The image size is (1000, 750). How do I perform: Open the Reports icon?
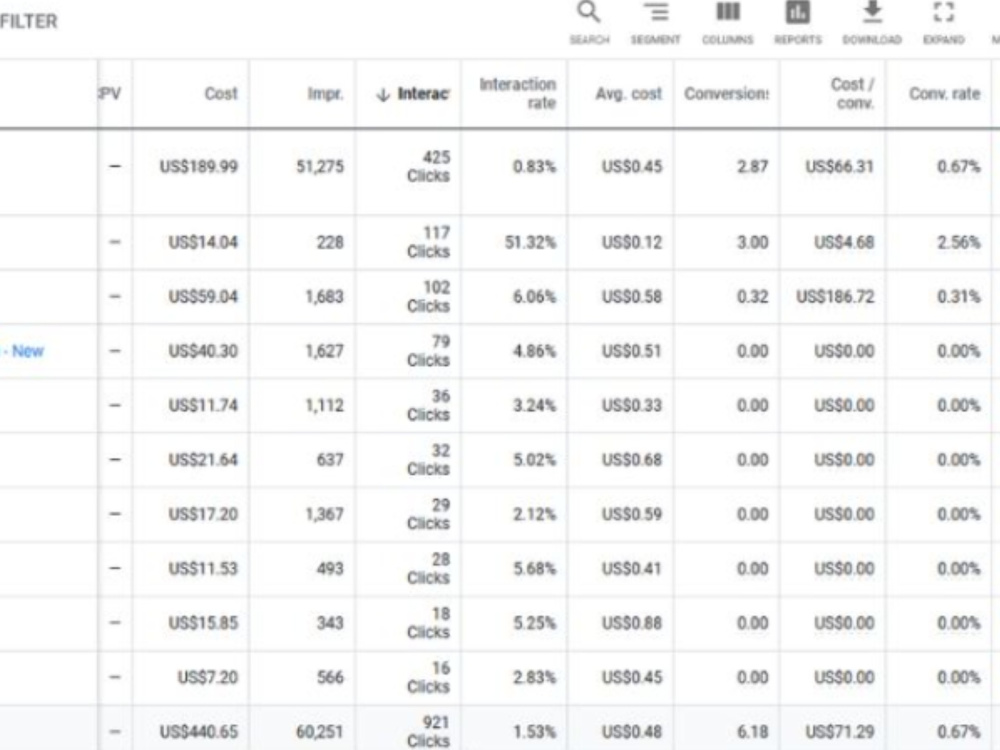click(x=797, y=12)
